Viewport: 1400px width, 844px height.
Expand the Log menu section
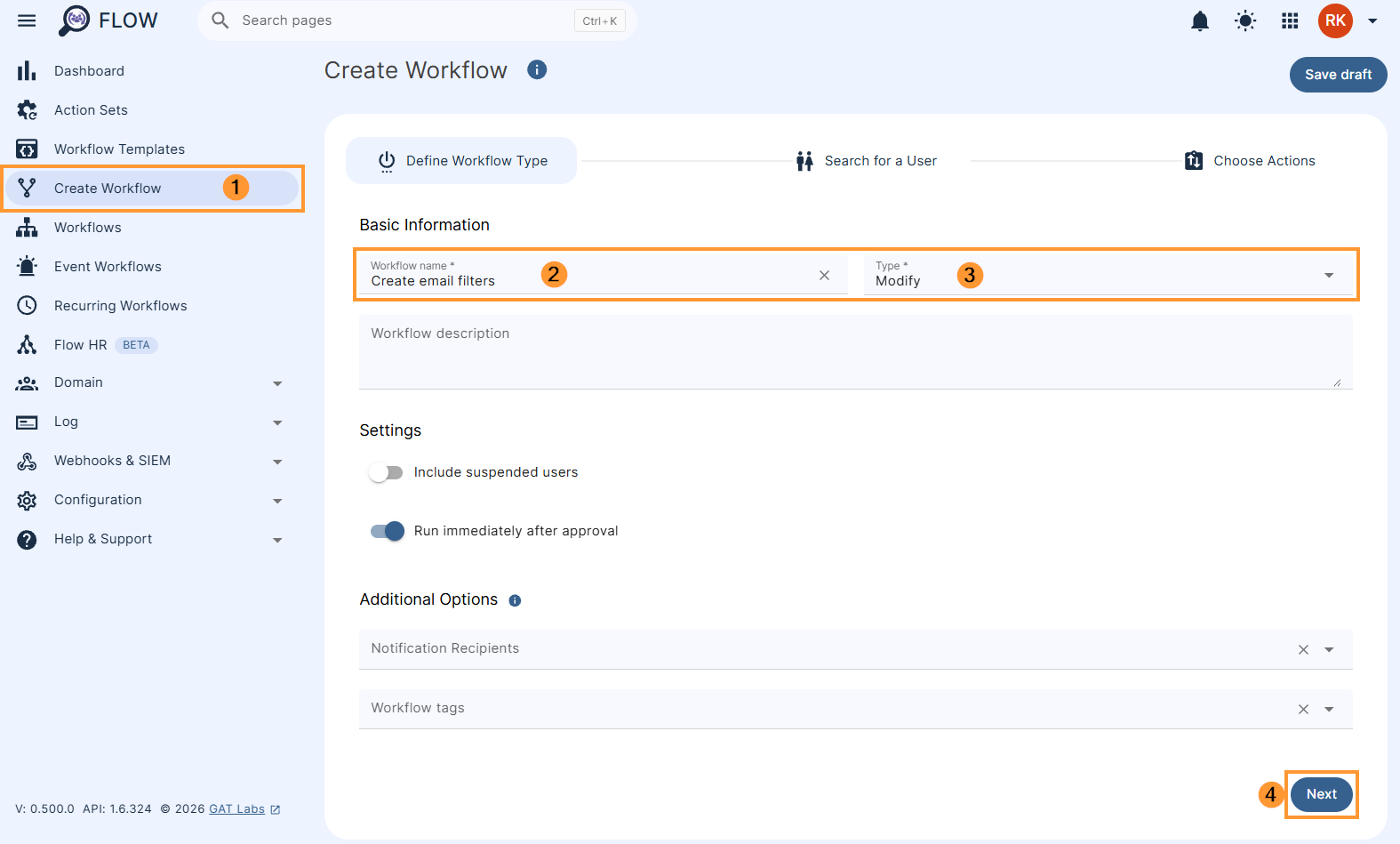277,422
